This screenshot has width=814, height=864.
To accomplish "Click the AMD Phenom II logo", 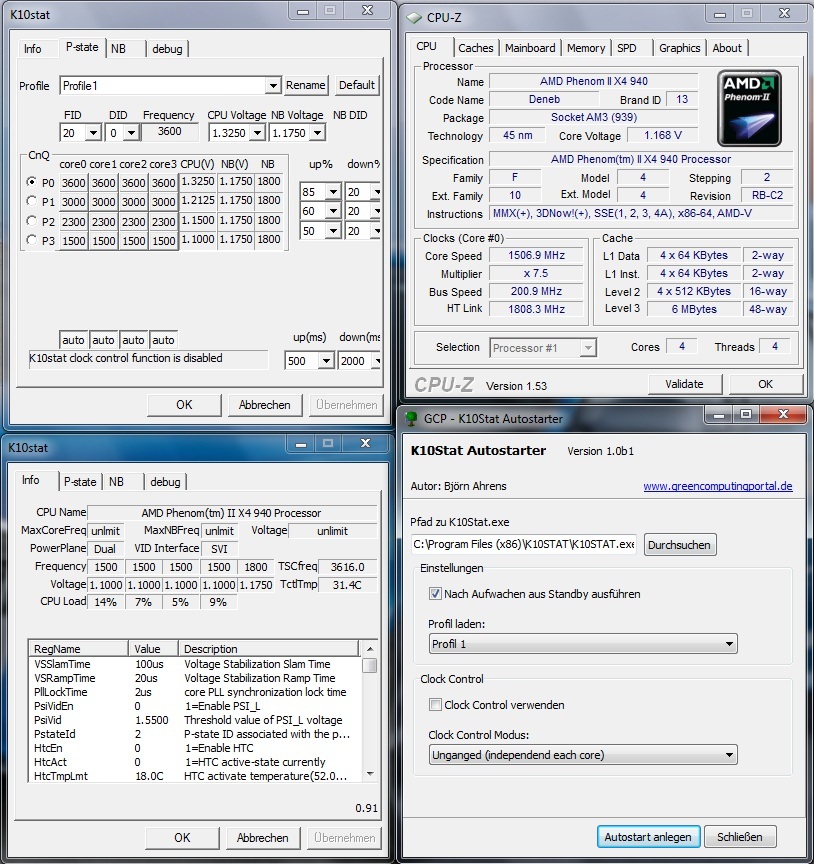I will (x=749, y=108).
